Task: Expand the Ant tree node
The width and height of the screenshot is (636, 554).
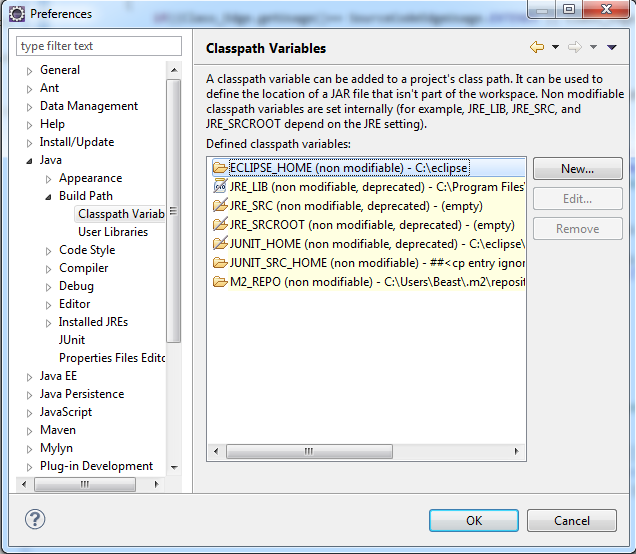Action: click(x=29, y=89)
